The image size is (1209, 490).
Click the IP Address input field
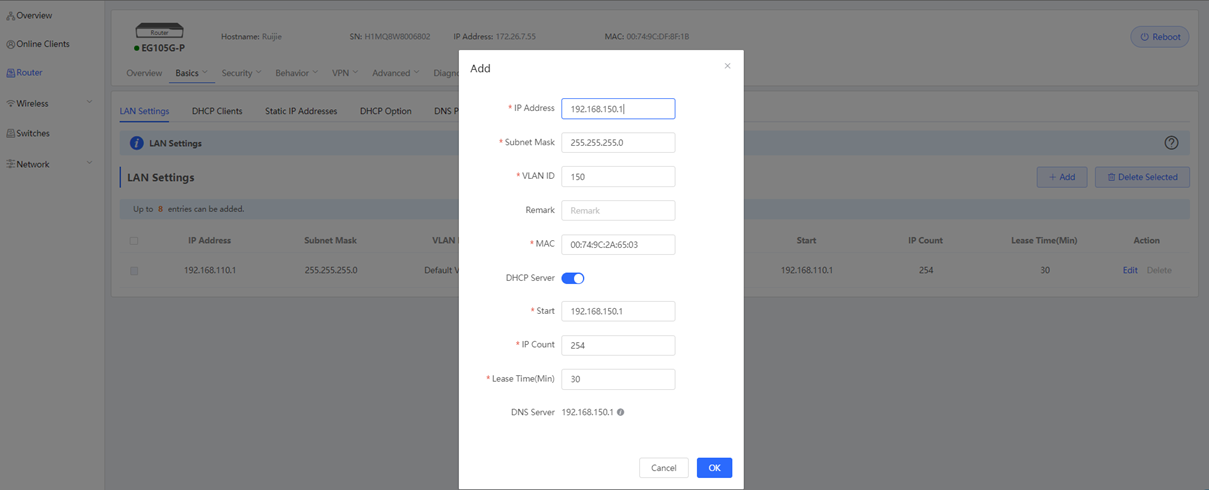pyautogui.click(x=618, y=108)
